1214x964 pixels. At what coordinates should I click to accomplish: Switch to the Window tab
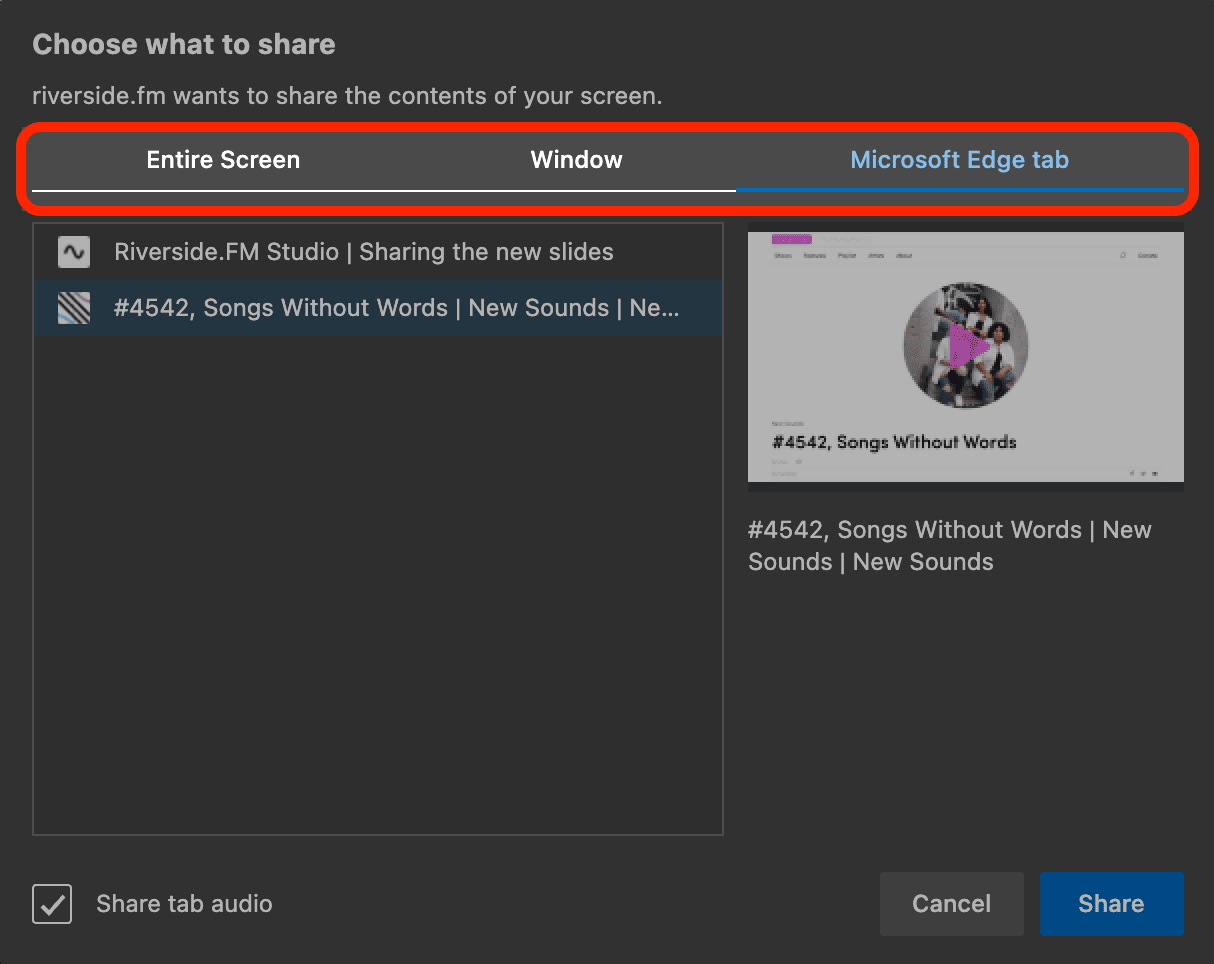pos(577,160)
